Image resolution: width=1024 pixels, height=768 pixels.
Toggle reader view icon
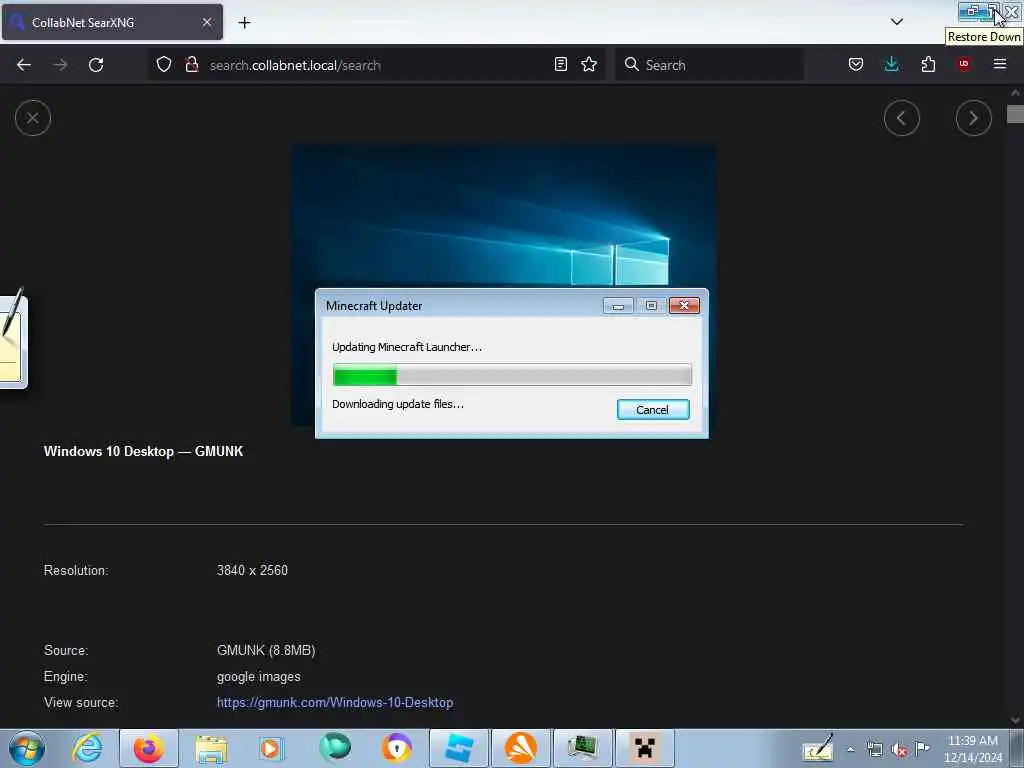560,65
